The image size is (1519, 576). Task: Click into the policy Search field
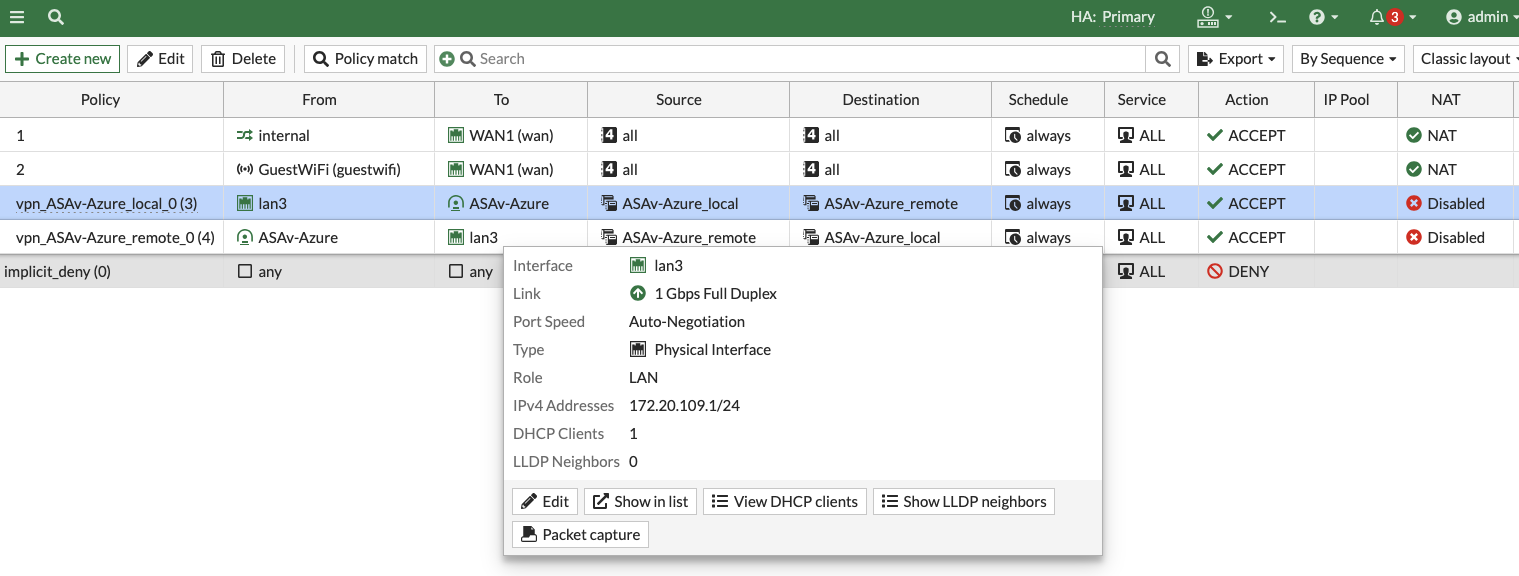[800, 59]
